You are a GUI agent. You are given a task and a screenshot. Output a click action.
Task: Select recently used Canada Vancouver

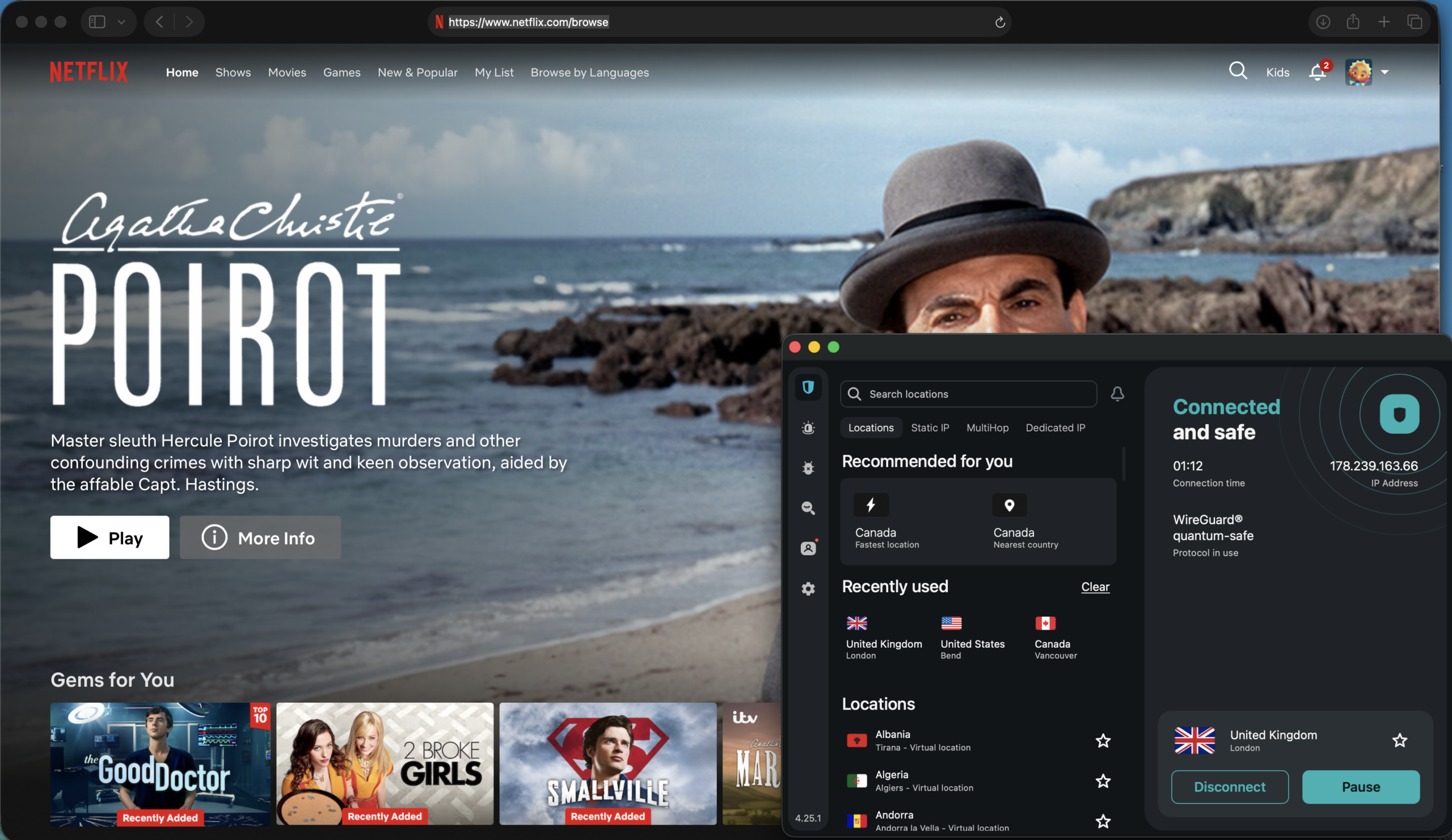point(1055,638)
